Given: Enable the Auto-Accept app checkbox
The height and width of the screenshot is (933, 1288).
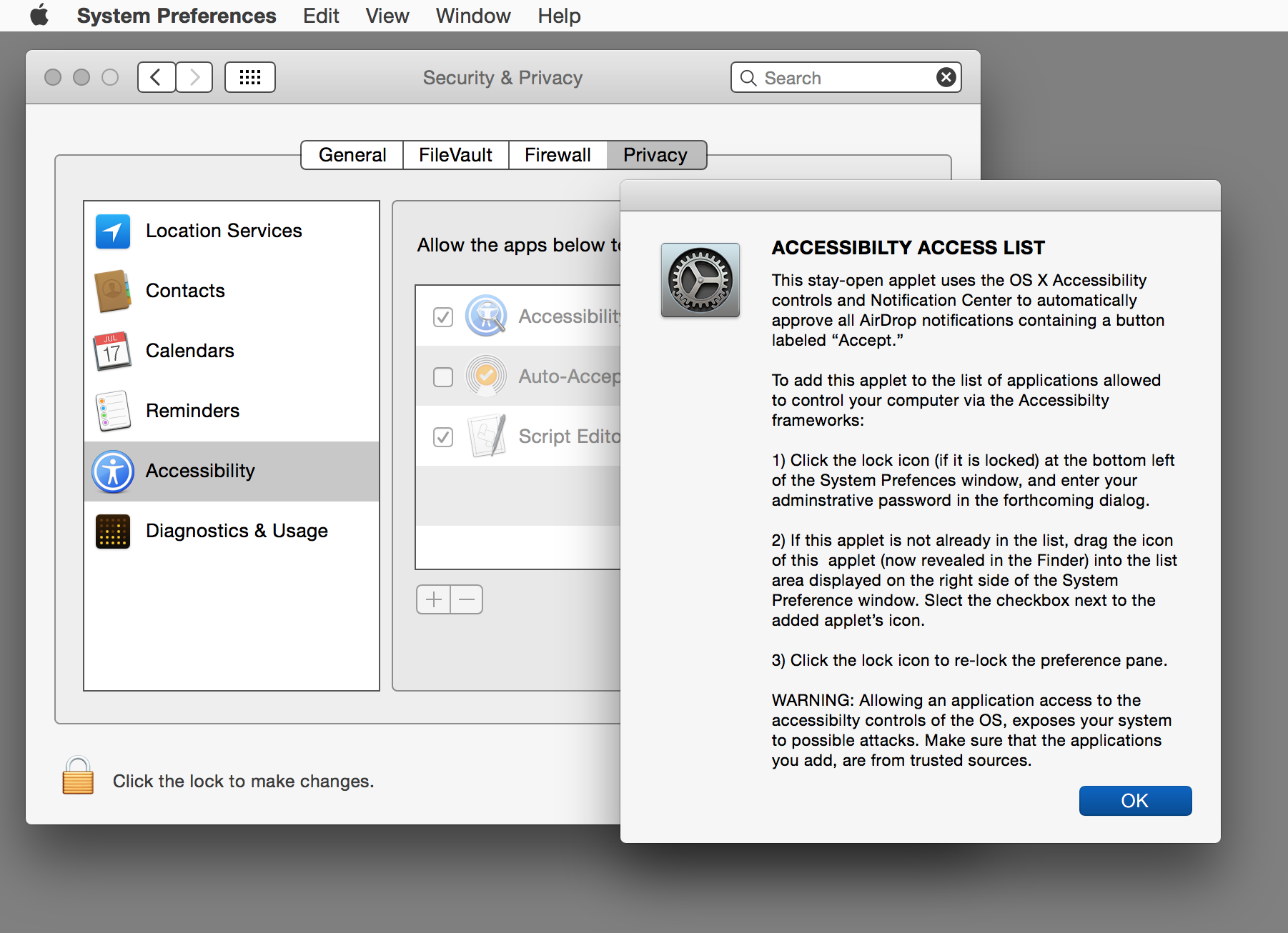Looking at the screenshot, I should pyautogui.click(x=443, y=376).
